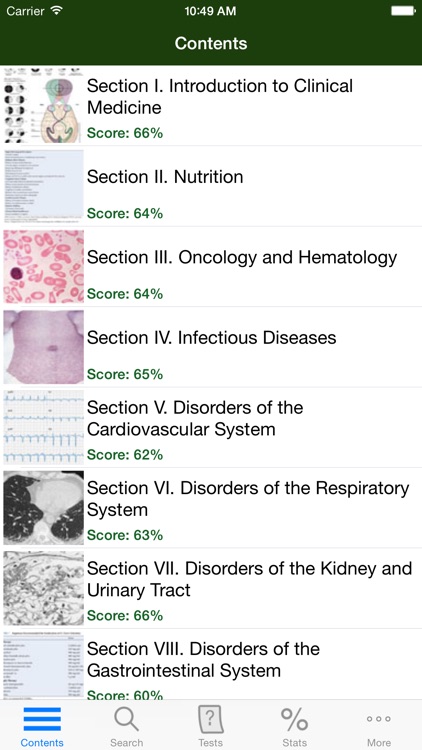Open the Tests question-mark icon
This screenshot has width=422, height=750.
tap(211, 719)
